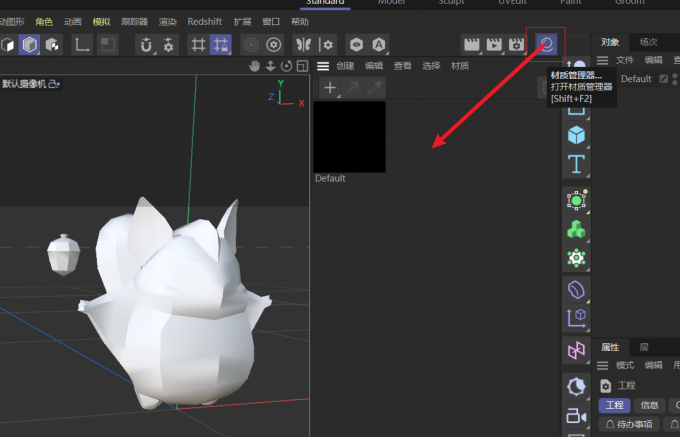
Task: Open the material manager 创建 menu
Action: click(346, 66)
